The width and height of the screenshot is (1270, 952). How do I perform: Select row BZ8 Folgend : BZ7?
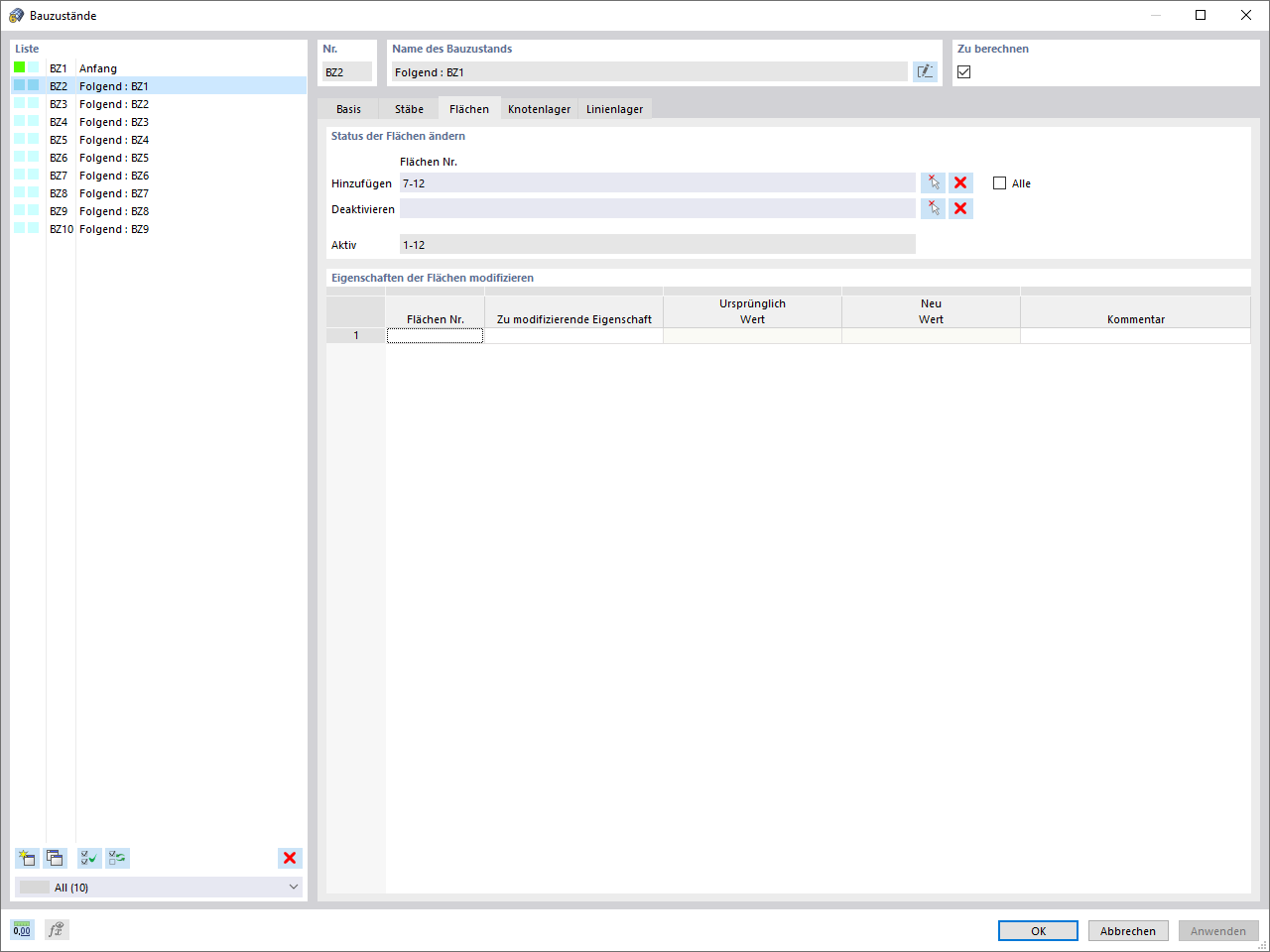pos(159,193)
